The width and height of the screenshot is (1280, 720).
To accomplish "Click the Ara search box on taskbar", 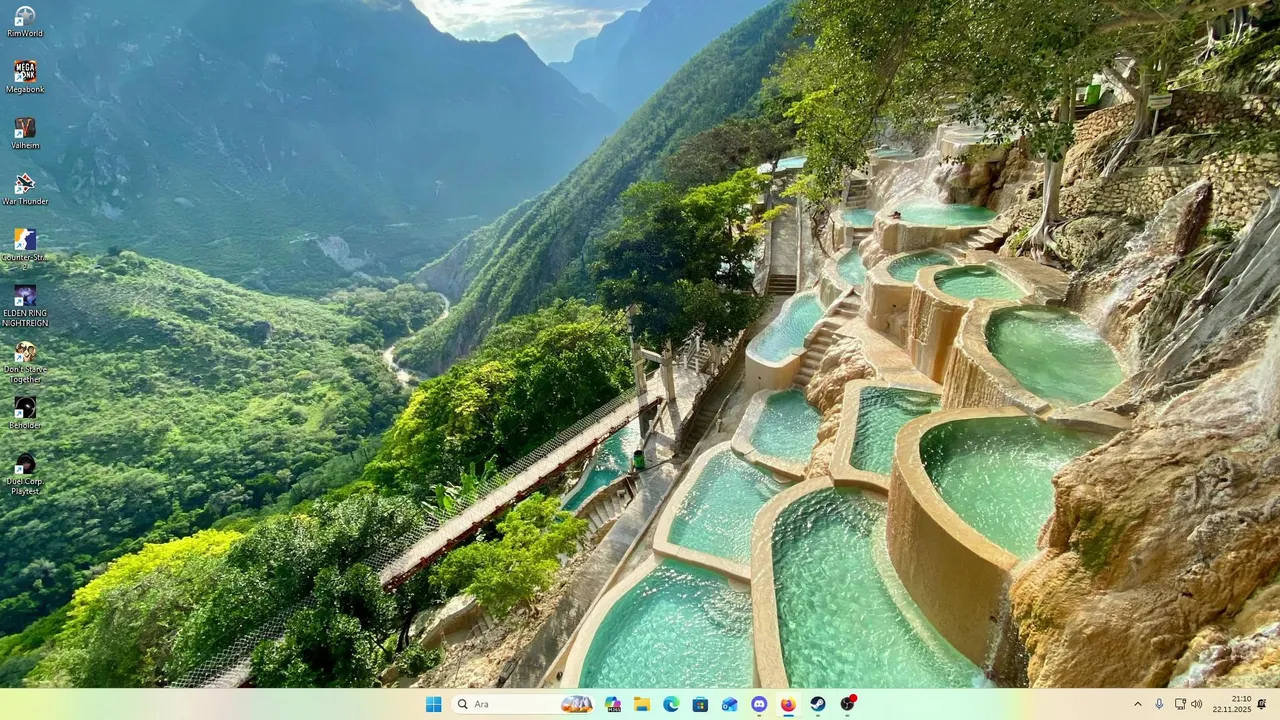I will click(x=524, y=704).
